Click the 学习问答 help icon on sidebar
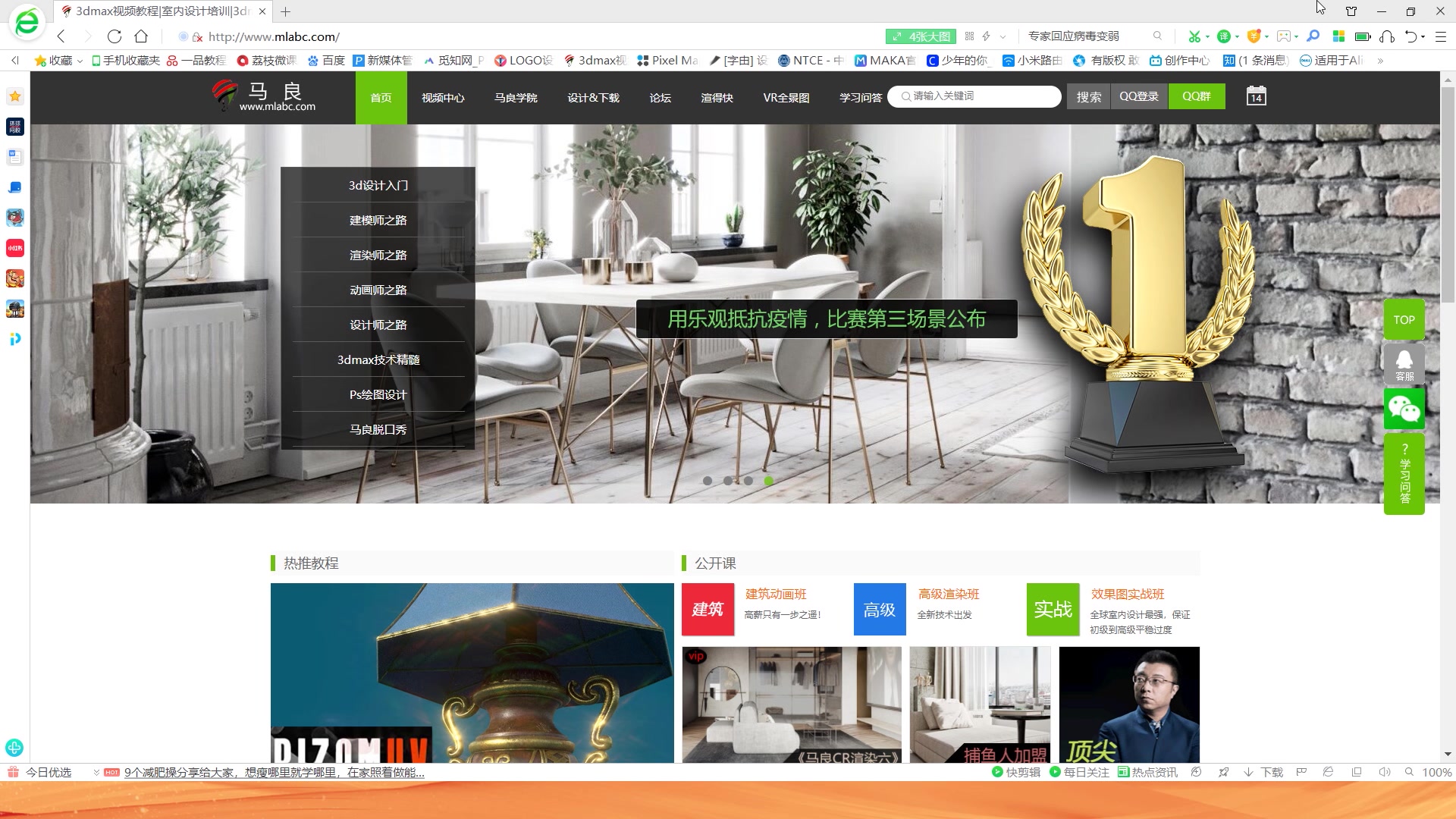The image size is (1456, 819). [x=1403, y=479]
